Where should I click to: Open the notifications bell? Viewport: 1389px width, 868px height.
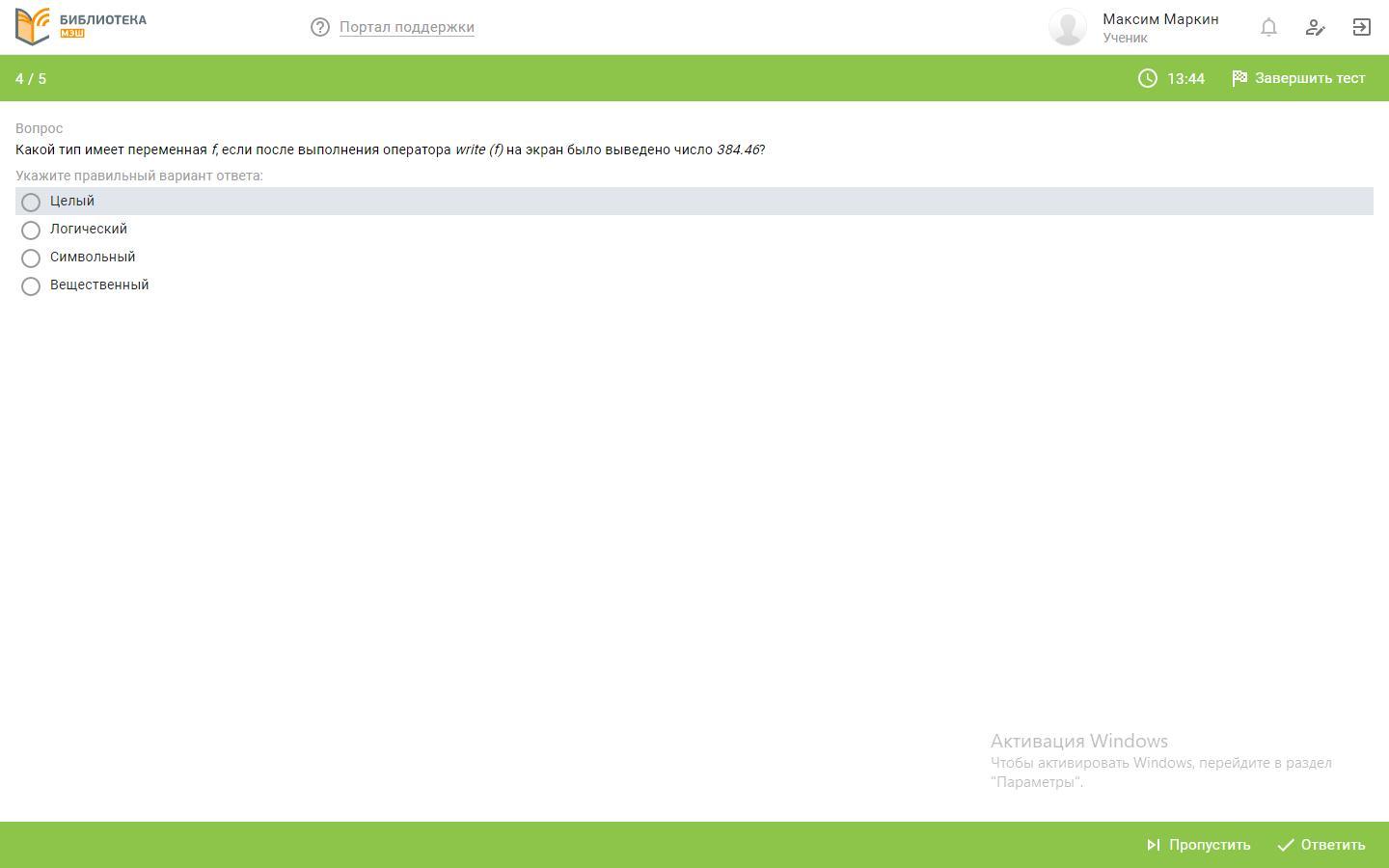[x=1268, y=27]
